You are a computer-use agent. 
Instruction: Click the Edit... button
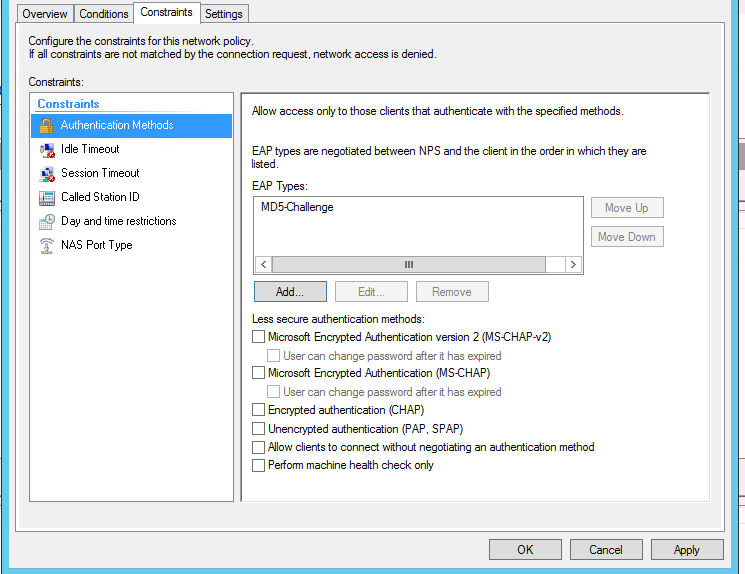click(371, 292)
